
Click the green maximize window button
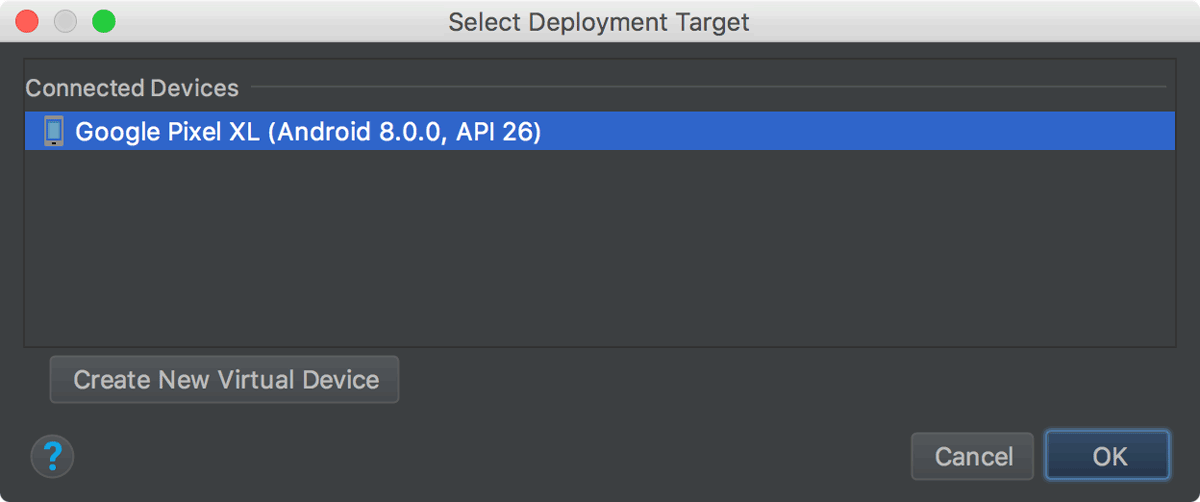103,21
